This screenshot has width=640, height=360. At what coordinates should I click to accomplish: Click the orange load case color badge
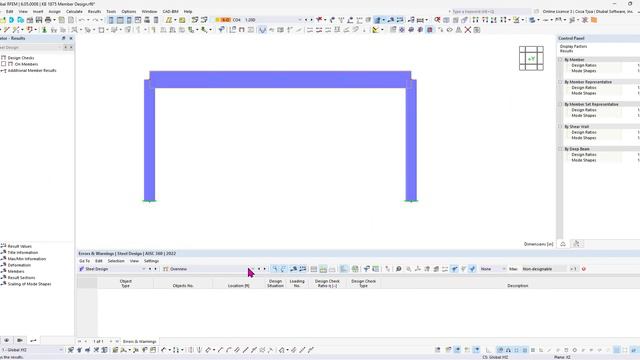tap(225, 20)
